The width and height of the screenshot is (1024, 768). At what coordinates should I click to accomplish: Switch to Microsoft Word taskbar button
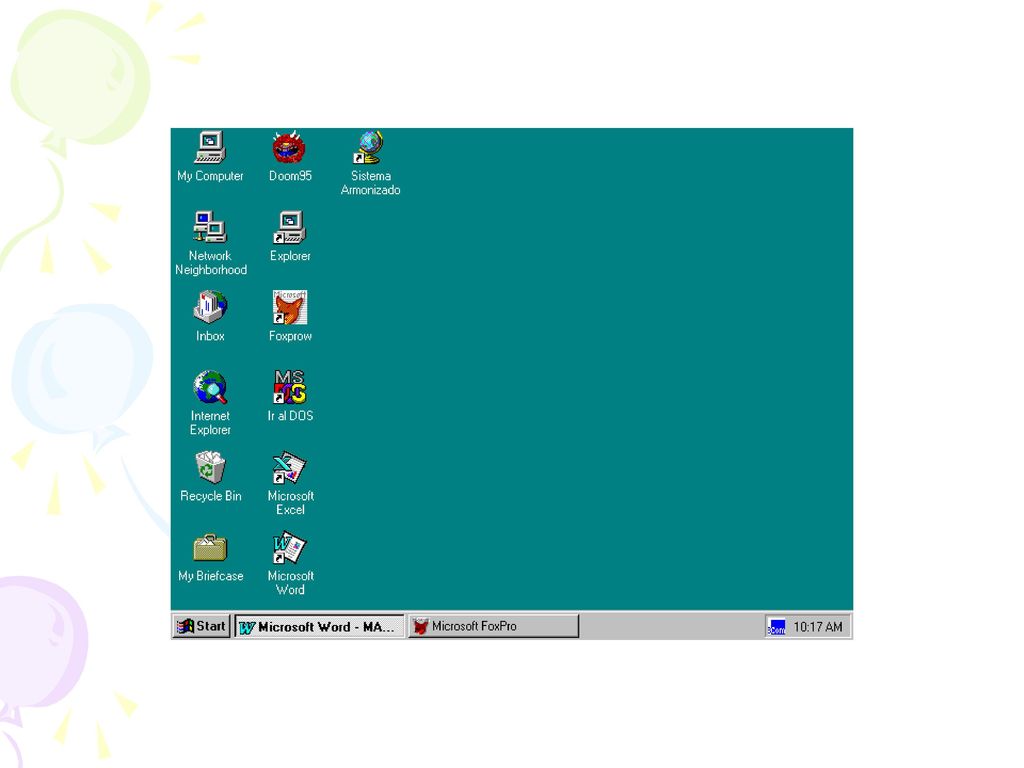(x=319, y=626)
